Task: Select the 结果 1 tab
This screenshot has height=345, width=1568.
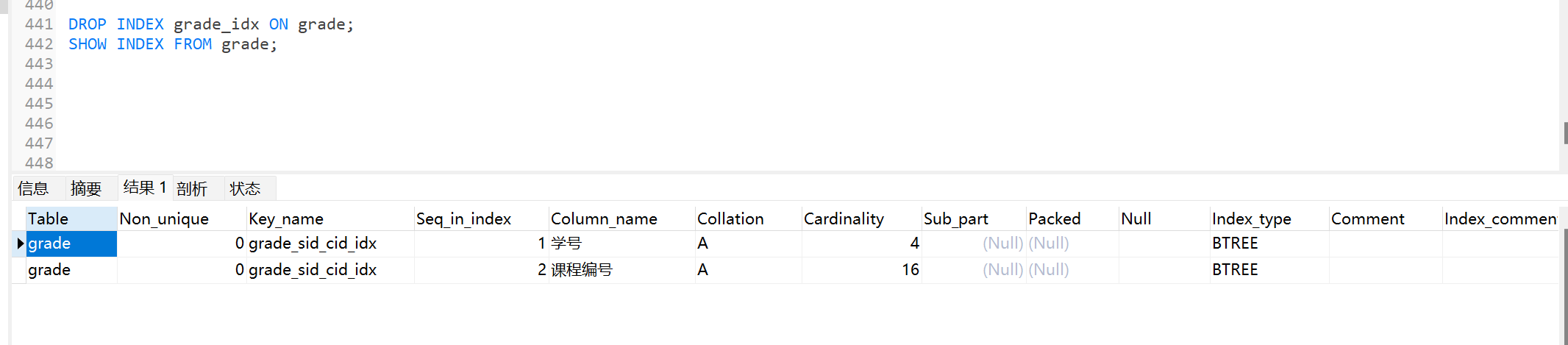Action: click(x=145, y=188)
